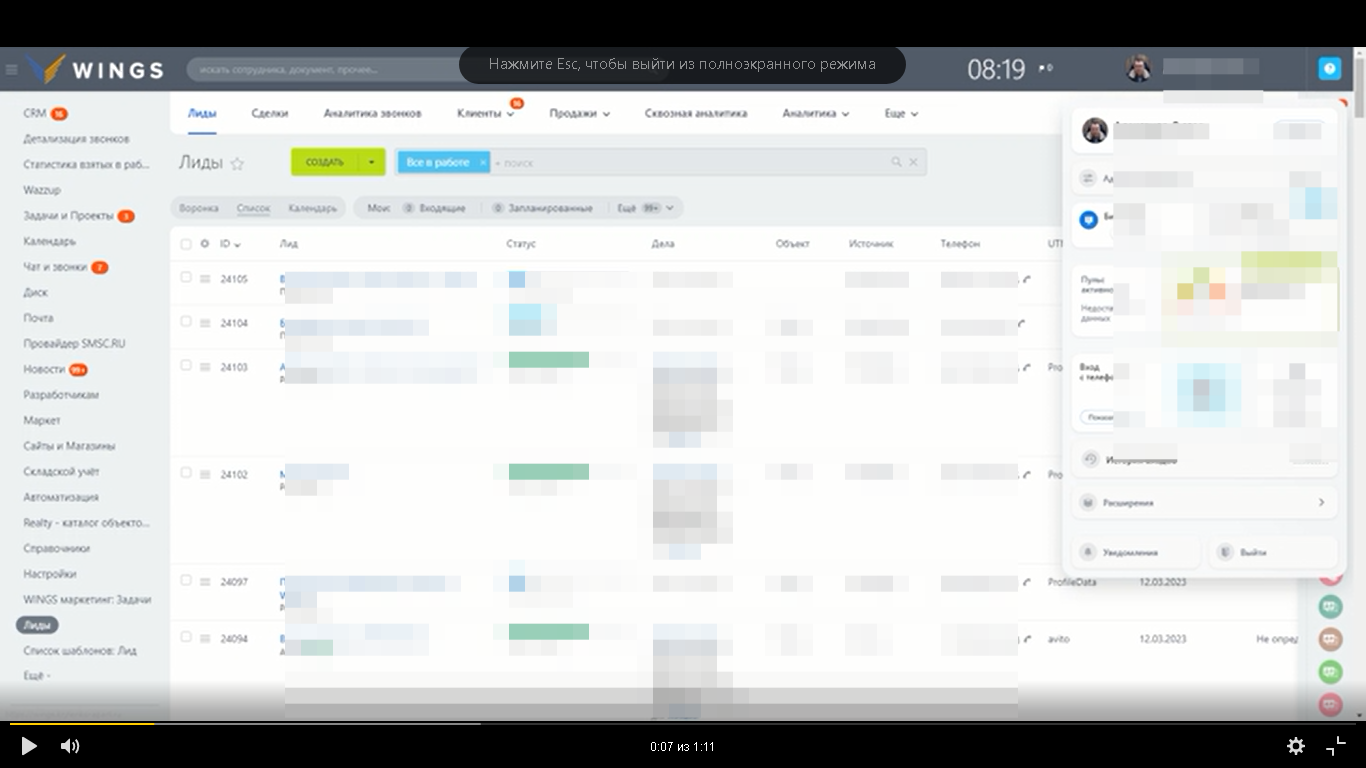Open video player settings gear
This screenshot has height=768, width=1366.
(1295, 746)
